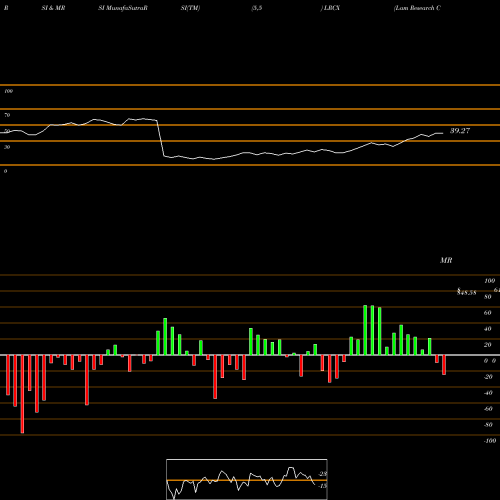Click the 'SI MunafaSutraR' header text
This screenshot has height=500, width=500.
click(x=123, y=8)
